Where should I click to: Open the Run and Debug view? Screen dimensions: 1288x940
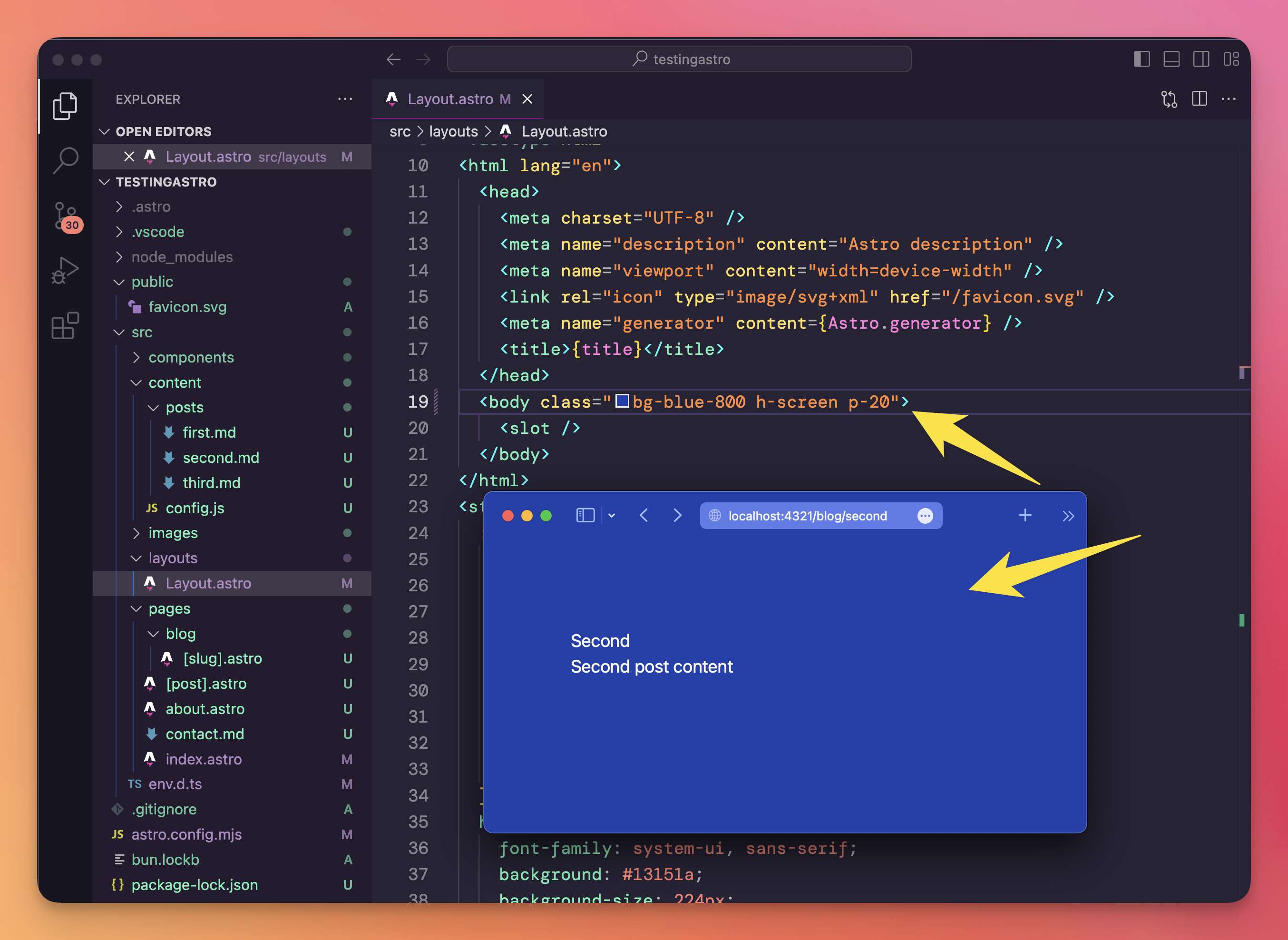(66, 270)
